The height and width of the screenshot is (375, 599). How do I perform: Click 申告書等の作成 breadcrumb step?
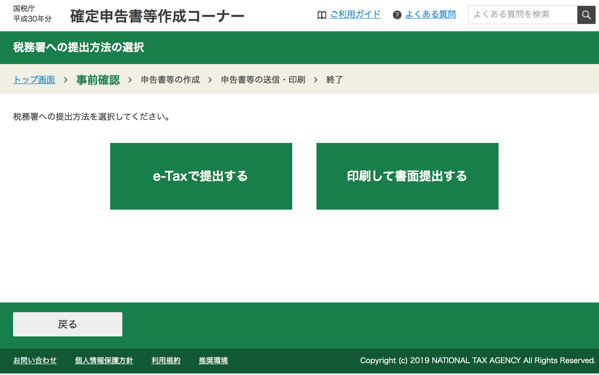pos(170,79)
